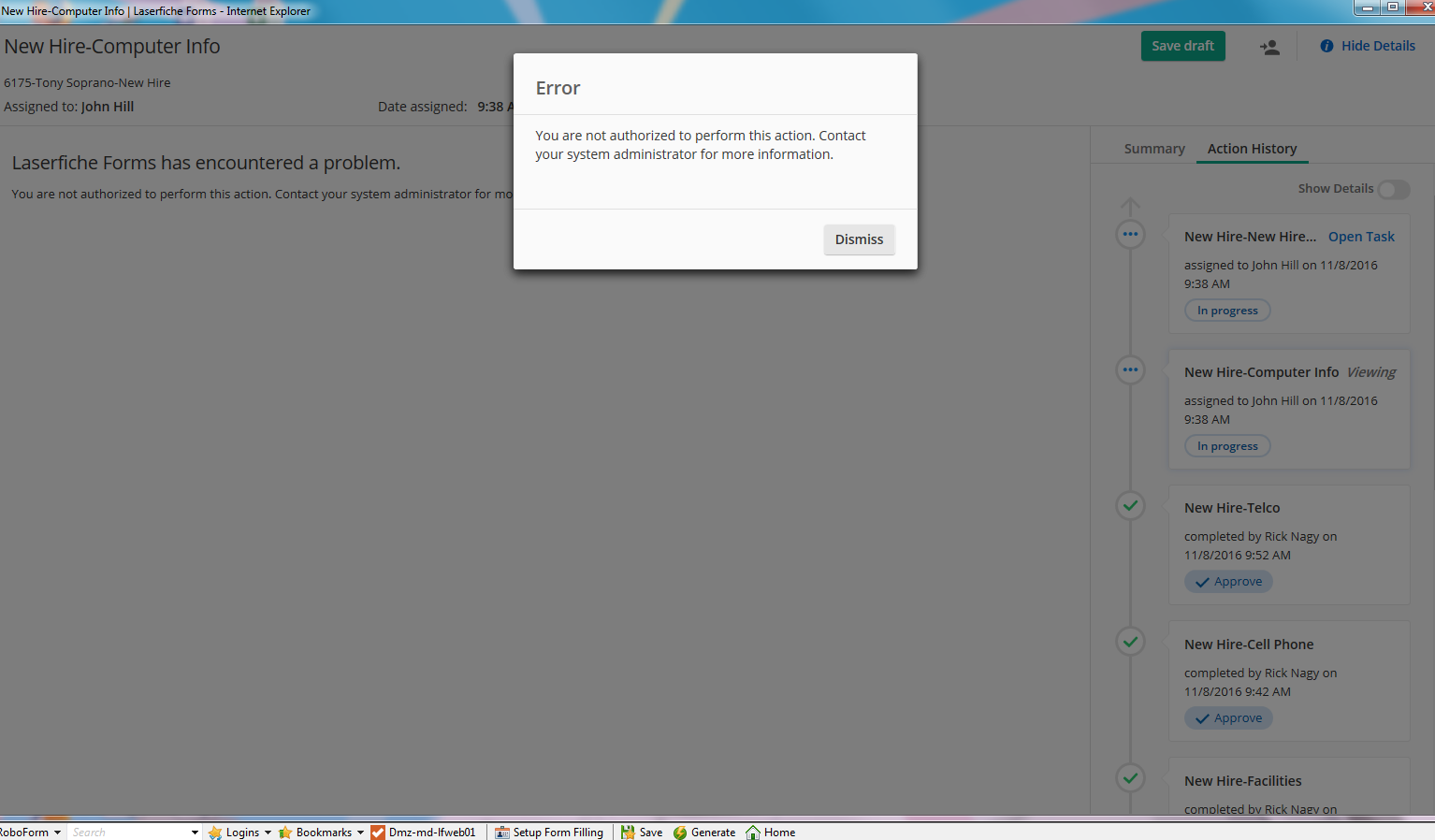Image resolution: width=1435 pixels, height=840 pixels.
Task: Click In progress badge under New Hire-Computer Info
Action: [1227, 446]
